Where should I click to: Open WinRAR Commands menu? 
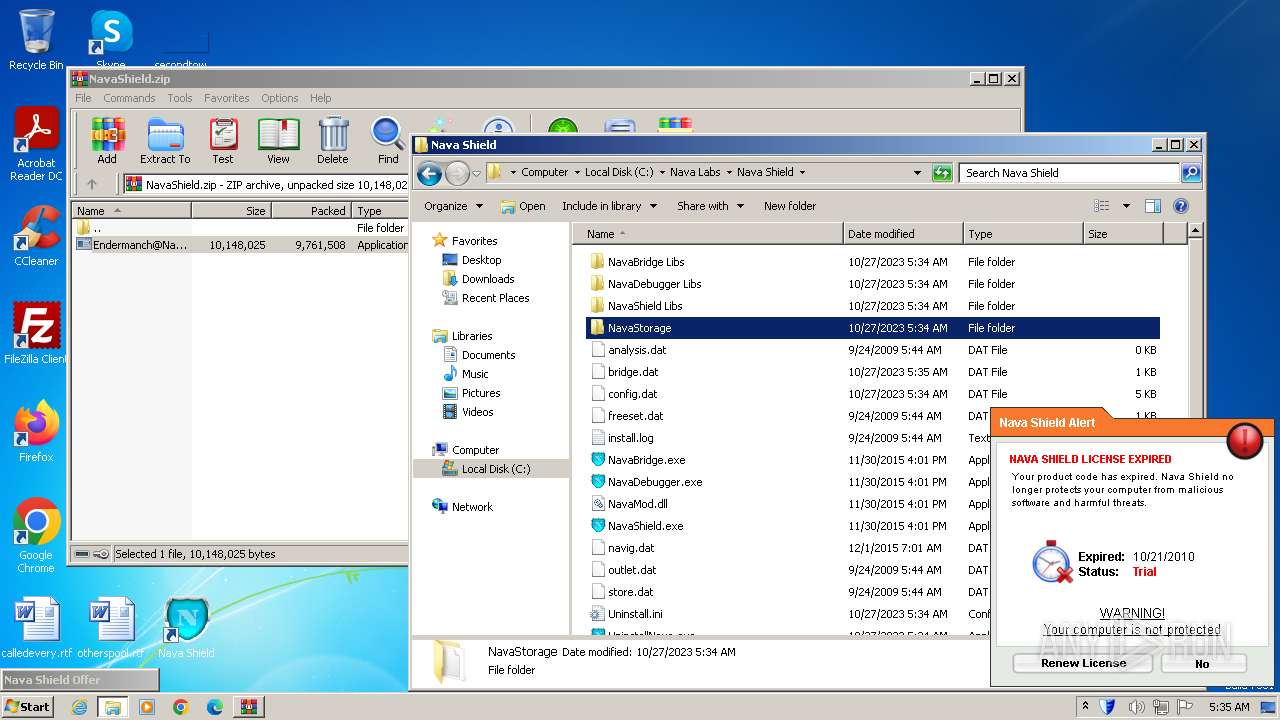point(129,98)
